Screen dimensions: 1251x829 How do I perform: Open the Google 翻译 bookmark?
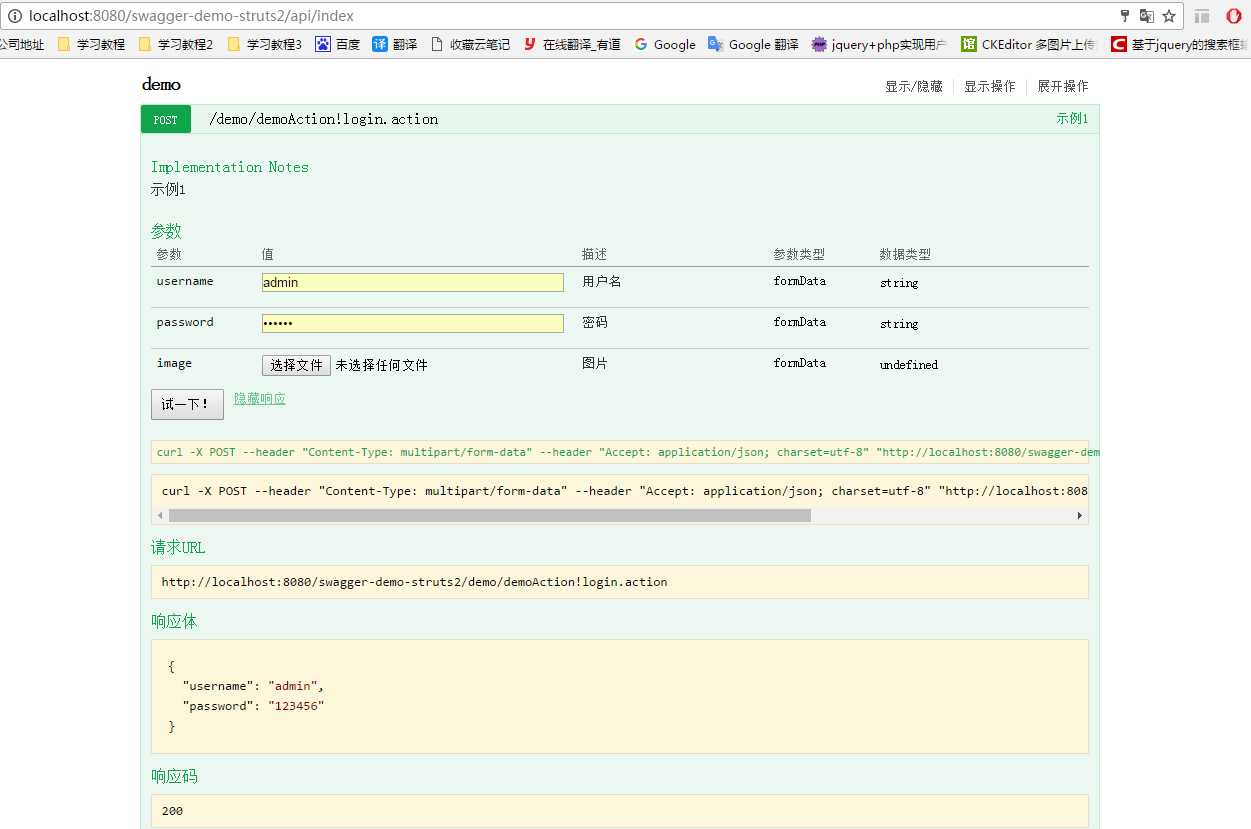coord(753,44)
